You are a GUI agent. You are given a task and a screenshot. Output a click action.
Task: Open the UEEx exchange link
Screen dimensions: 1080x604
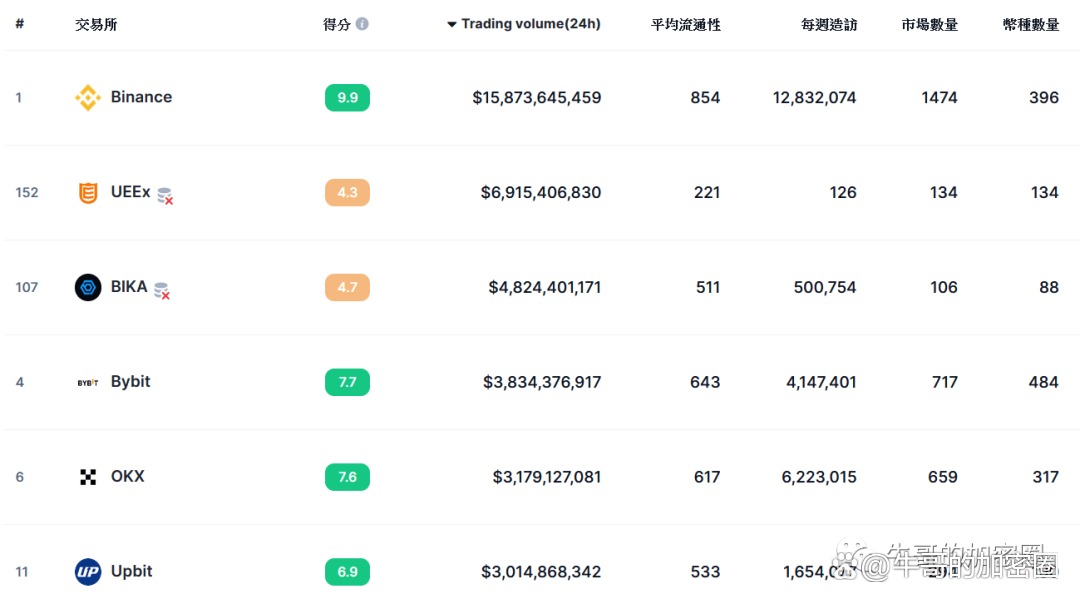pyautogui.click(x=130, y=192)
